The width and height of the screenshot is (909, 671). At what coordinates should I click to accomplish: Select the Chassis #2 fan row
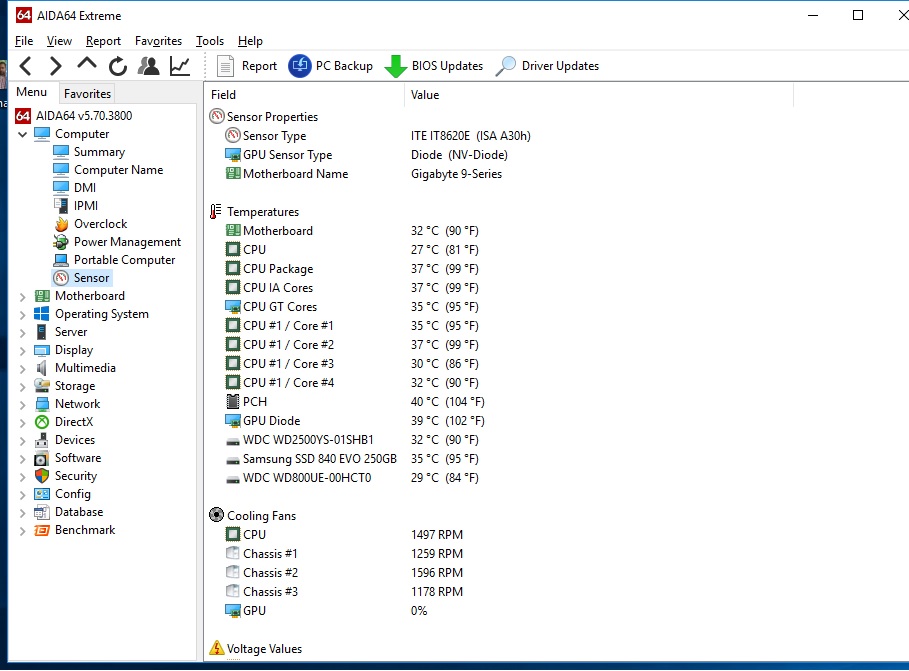(x=344, y=572)
